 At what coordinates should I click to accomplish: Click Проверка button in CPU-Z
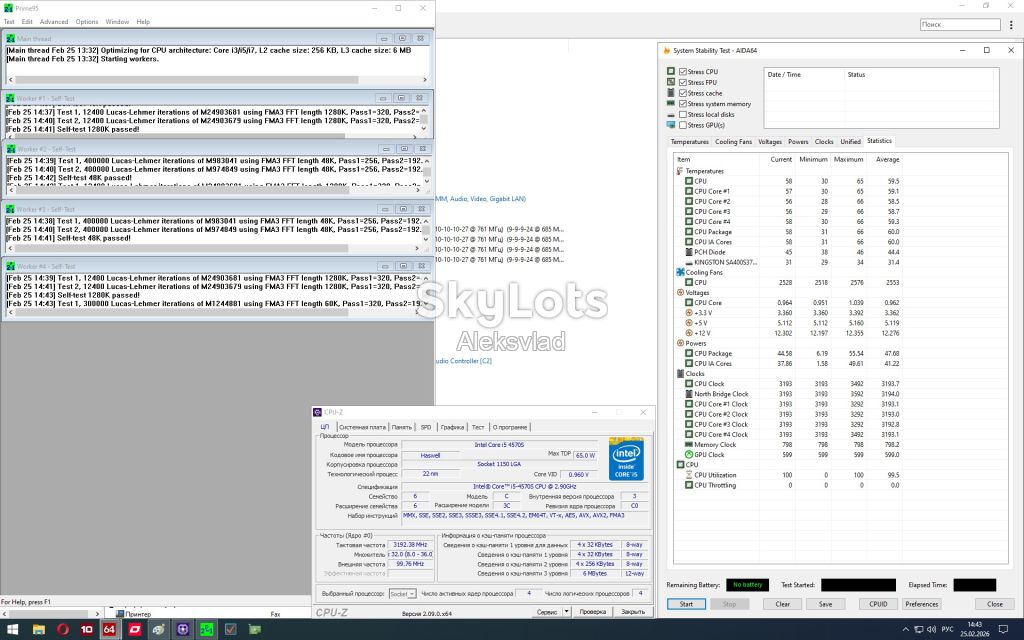pos(592,612)
